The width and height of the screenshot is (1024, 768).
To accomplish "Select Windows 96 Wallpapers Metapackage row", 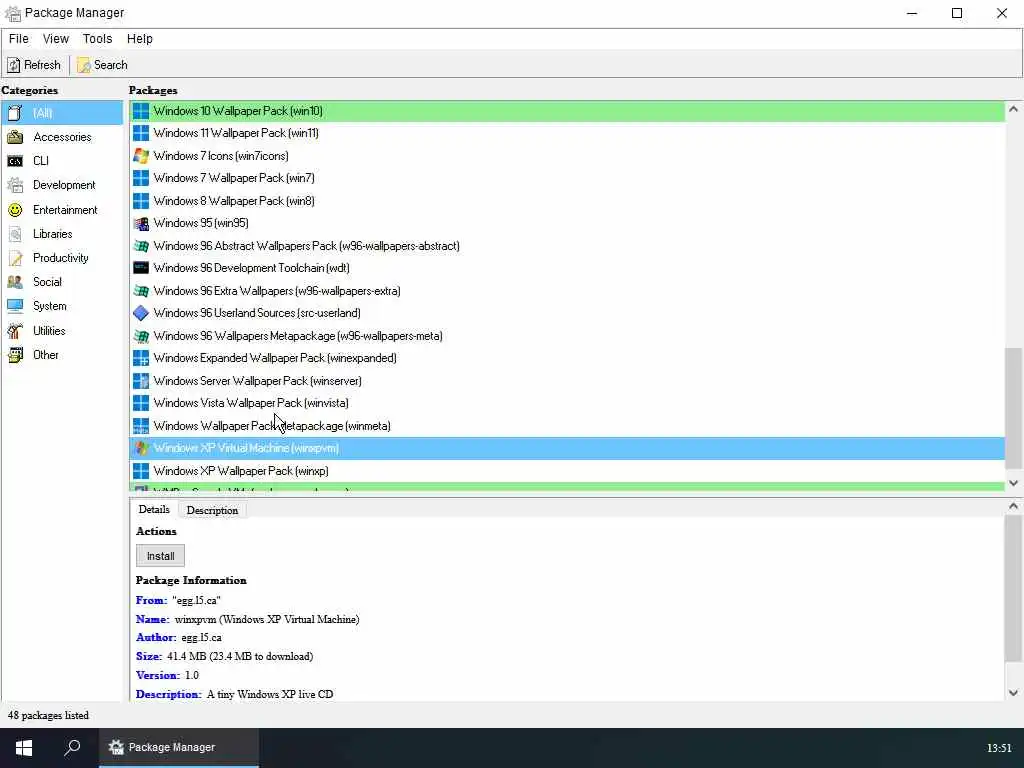I will click(x=567, y=336).
